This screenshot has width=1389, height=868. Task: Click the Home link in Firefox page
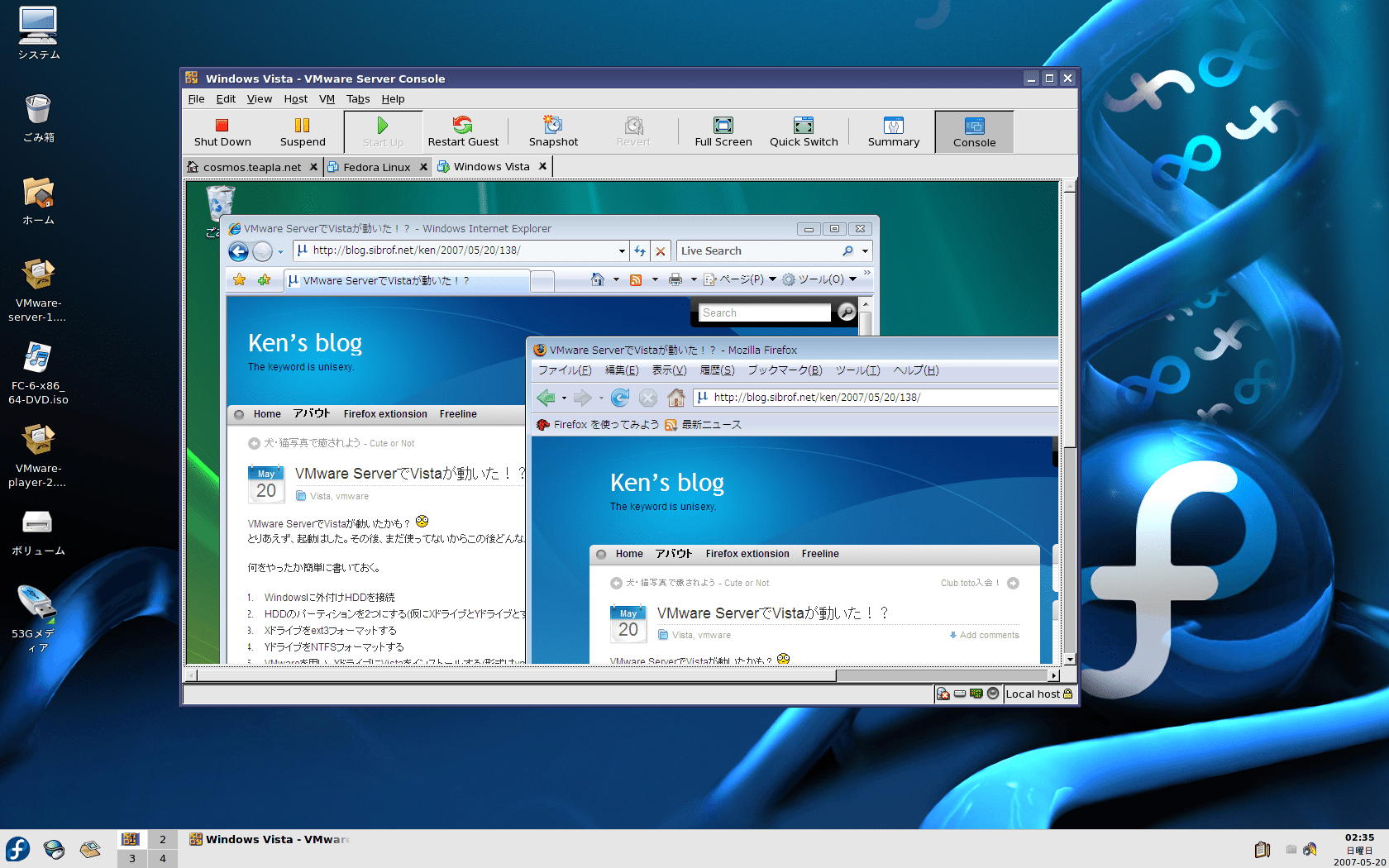pos(629,554)
